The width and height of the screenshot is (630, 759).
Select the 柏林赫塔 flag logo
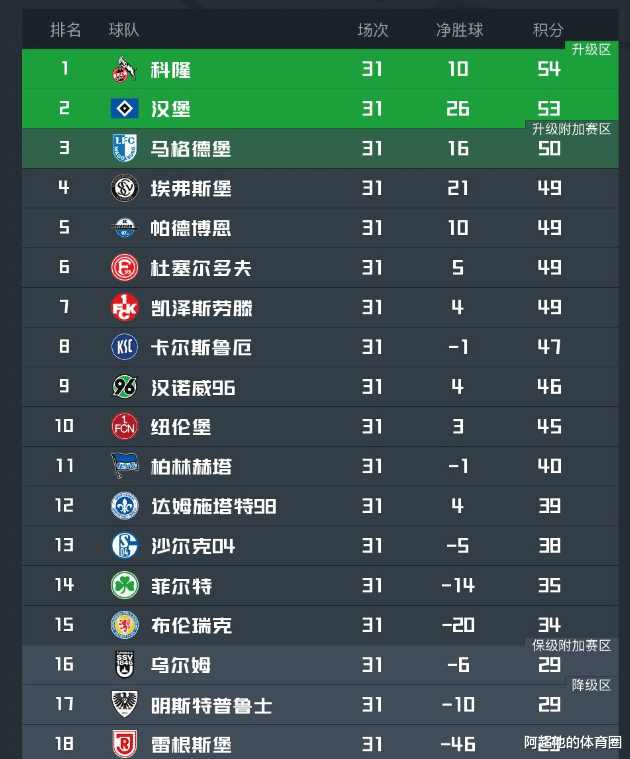[x=124, y=466]
